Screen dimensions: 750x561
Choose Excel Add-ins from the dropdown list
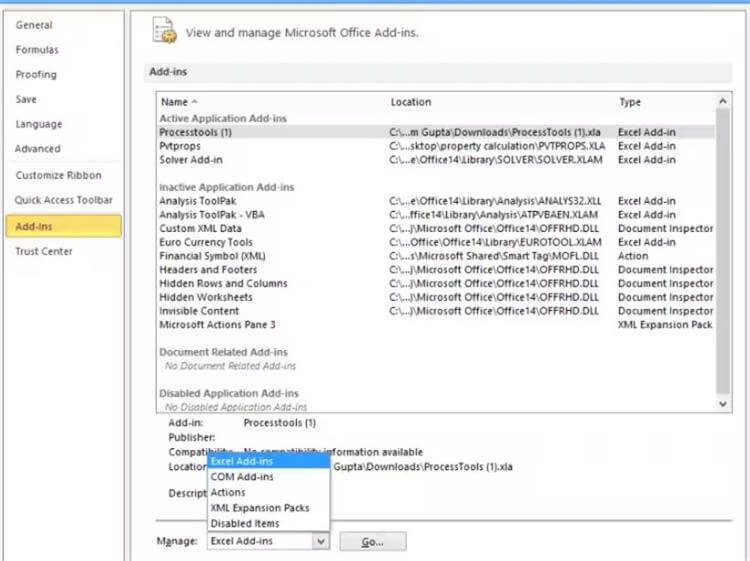269,461
